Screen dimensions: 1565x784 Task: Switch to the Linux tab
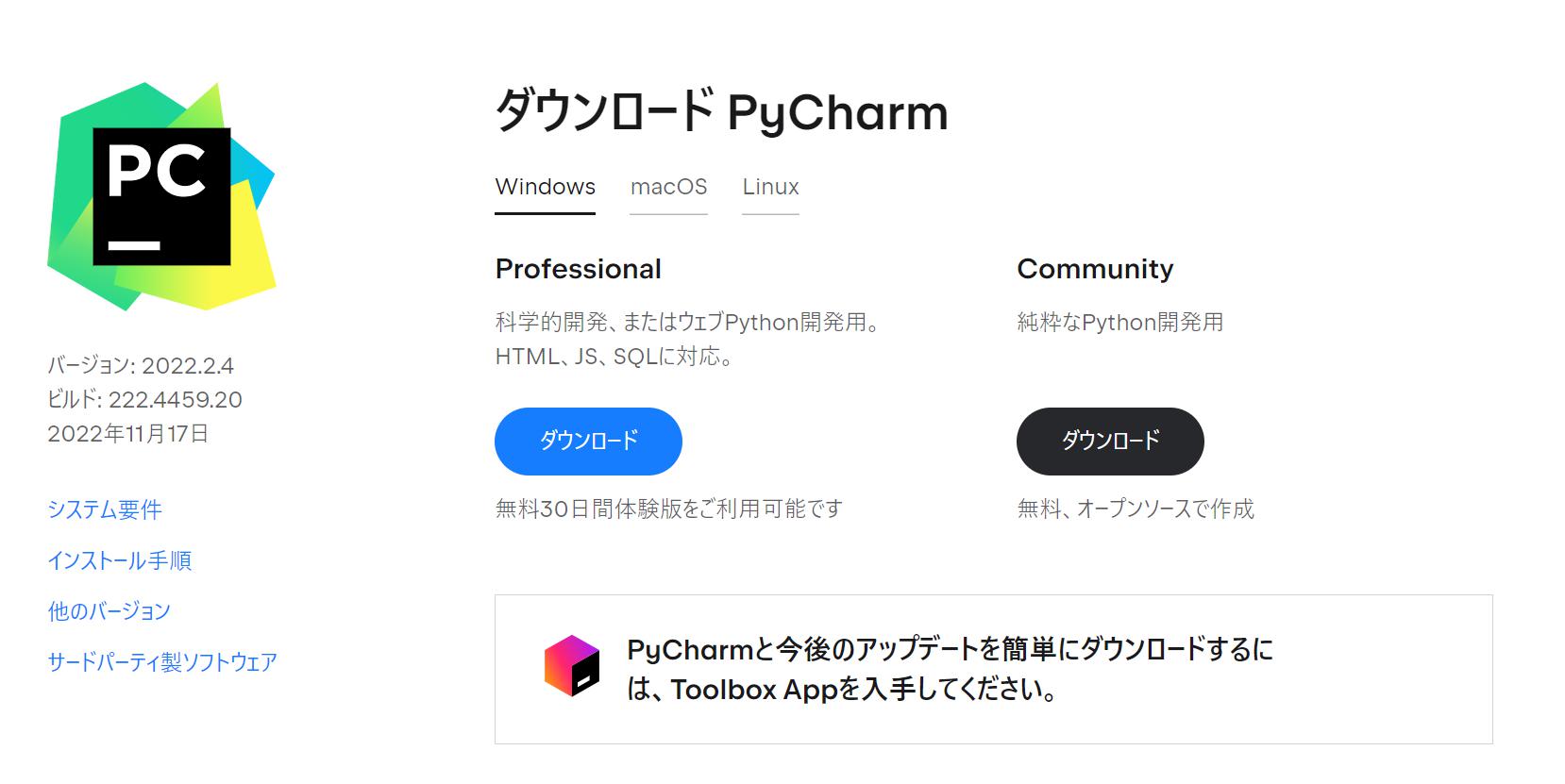[770, 187]
